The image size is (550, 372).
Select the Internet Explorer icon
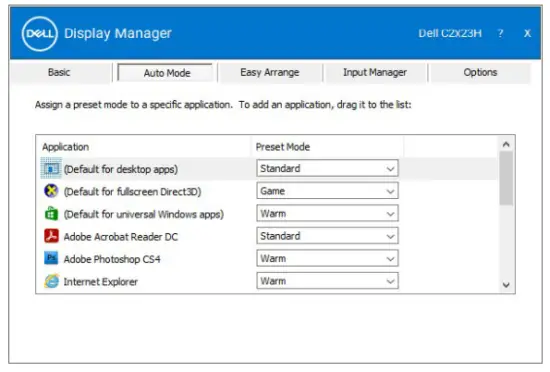click(51, 281)
